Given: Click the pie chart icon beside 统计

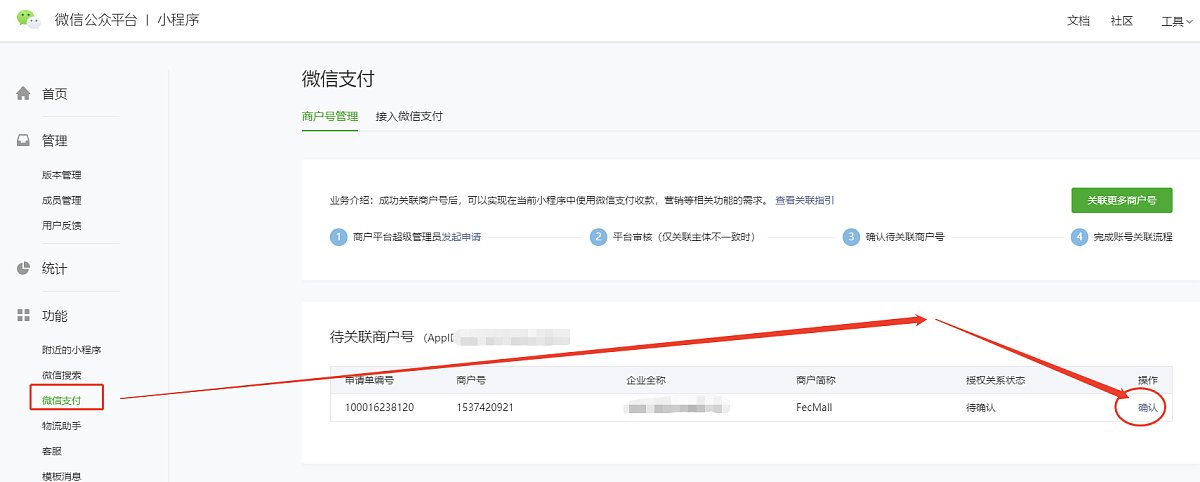Looking at the screenshot, I should tap(23, 268).
